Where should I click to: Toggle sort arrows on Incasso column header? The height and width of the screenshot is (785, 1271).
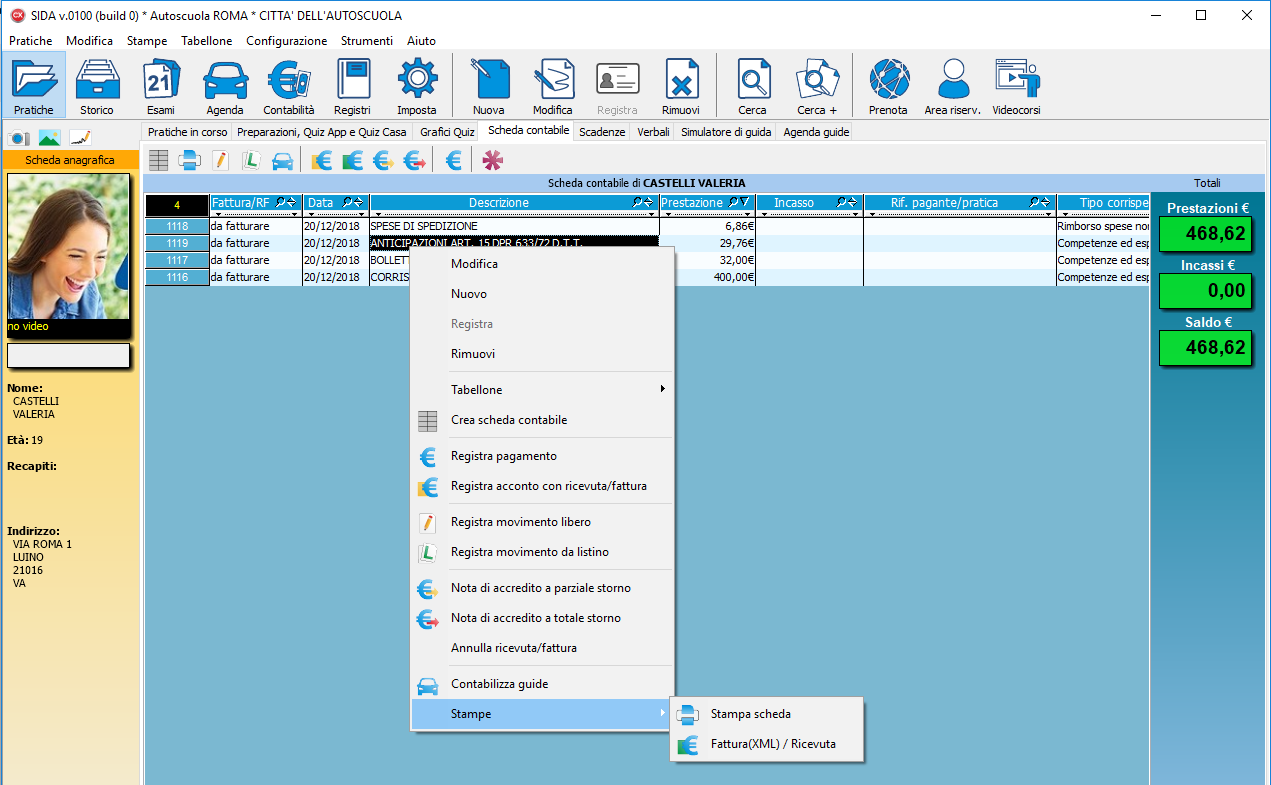tap(853, 203)
